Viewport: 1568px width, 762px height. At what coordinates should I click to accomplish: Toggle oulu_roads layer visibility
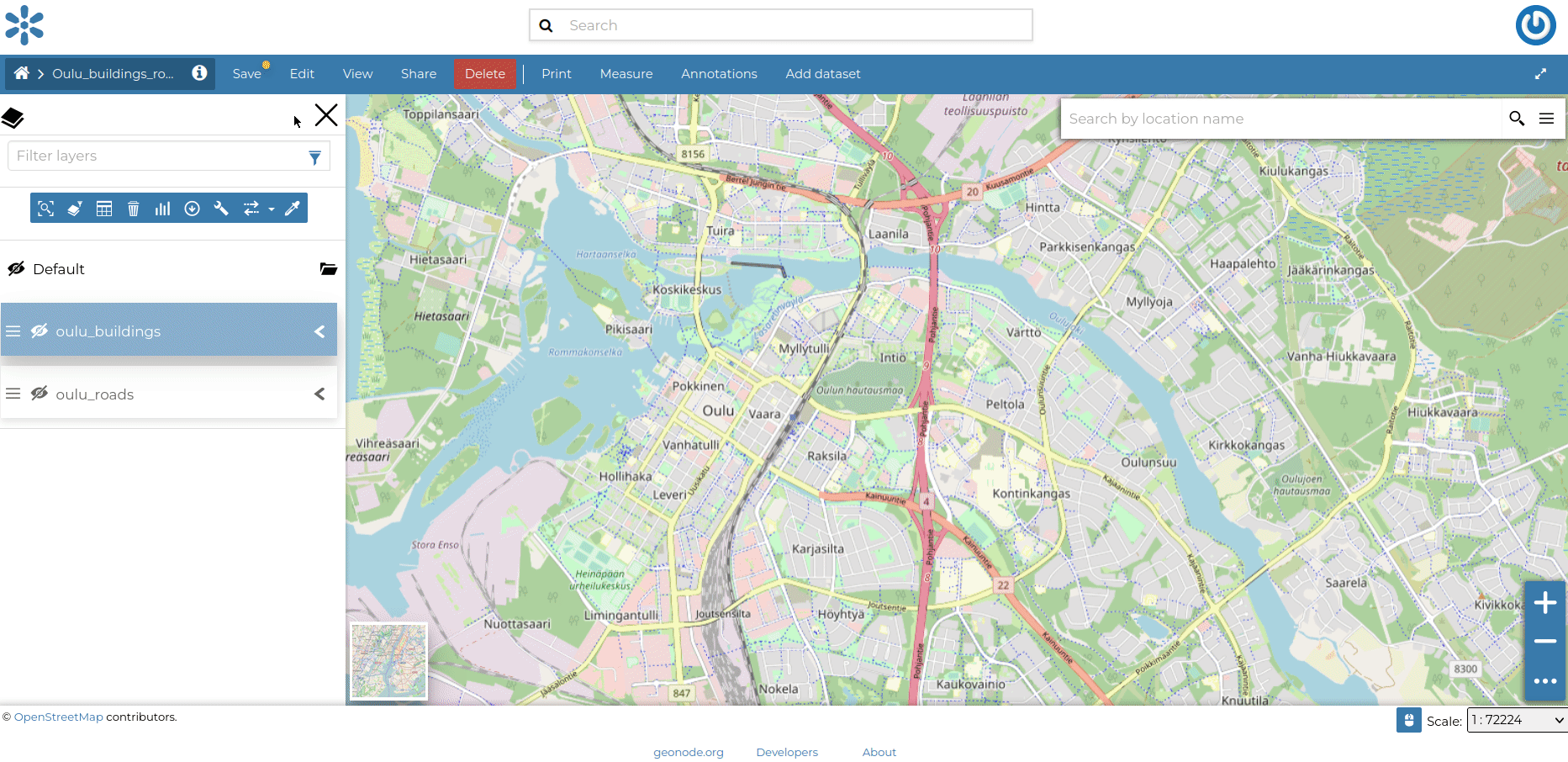click(40, 394)
